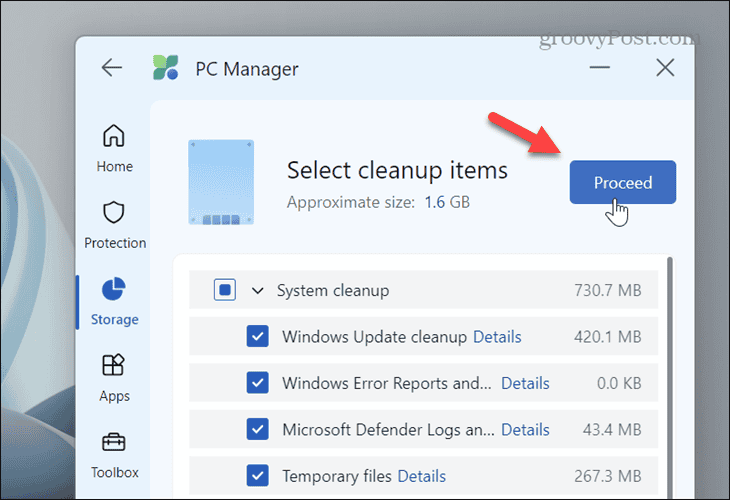Viewport: 730px width, 500px height.
Task: Click the Approximate size 1.6 GB text
Action: pos(378,202)
